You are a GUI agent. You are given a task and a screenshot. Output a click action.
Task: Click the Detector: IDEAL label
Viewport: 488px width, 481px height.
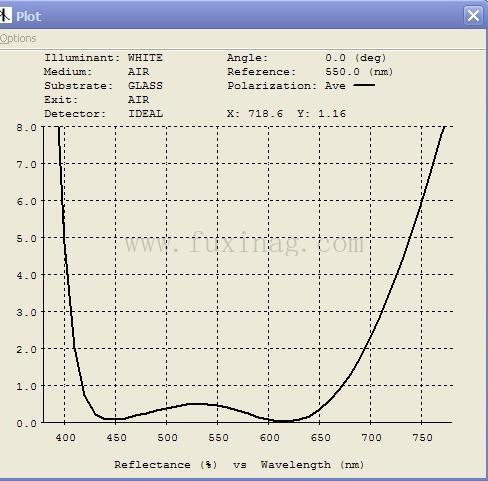click(x=103, y=114)
